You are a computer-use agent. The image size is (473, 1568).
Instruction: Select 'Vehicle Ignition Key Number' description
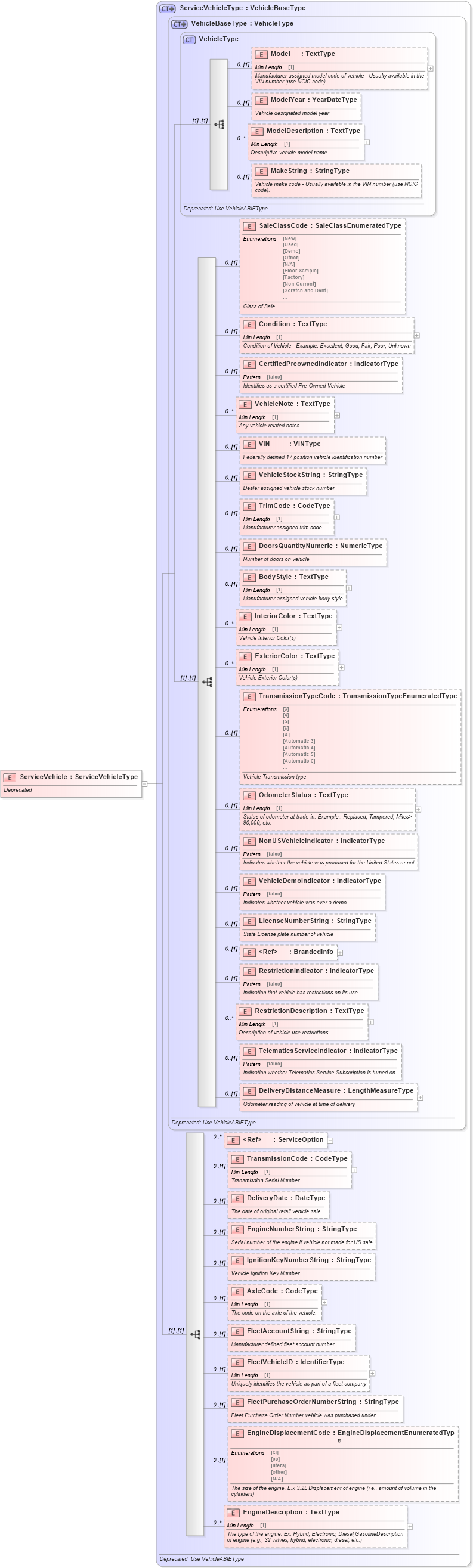265,1273
